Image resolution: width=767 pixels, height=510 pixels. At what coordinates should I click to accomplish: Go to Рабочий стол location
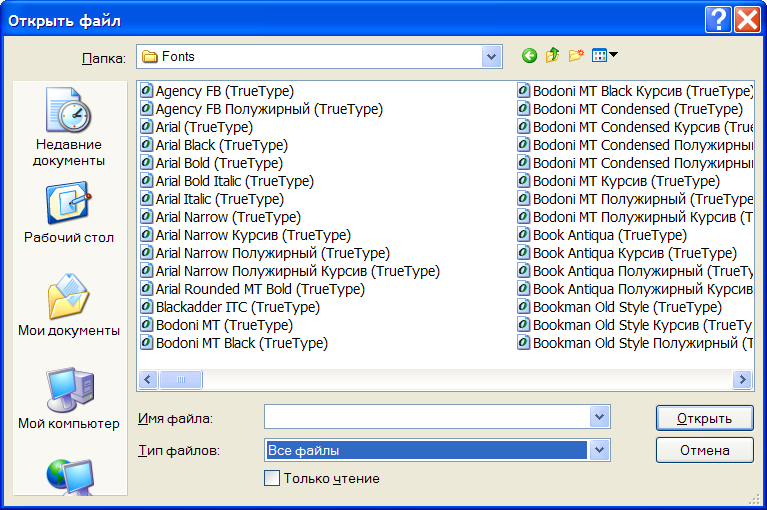68,212
